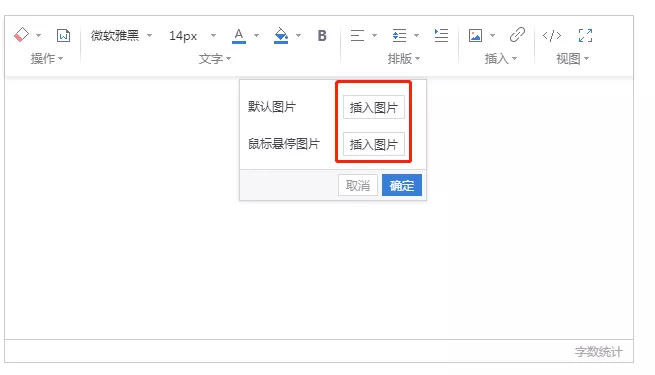Open the 文字 group menu
Viewport: 655px width, 375px height.
coord(215,58)
